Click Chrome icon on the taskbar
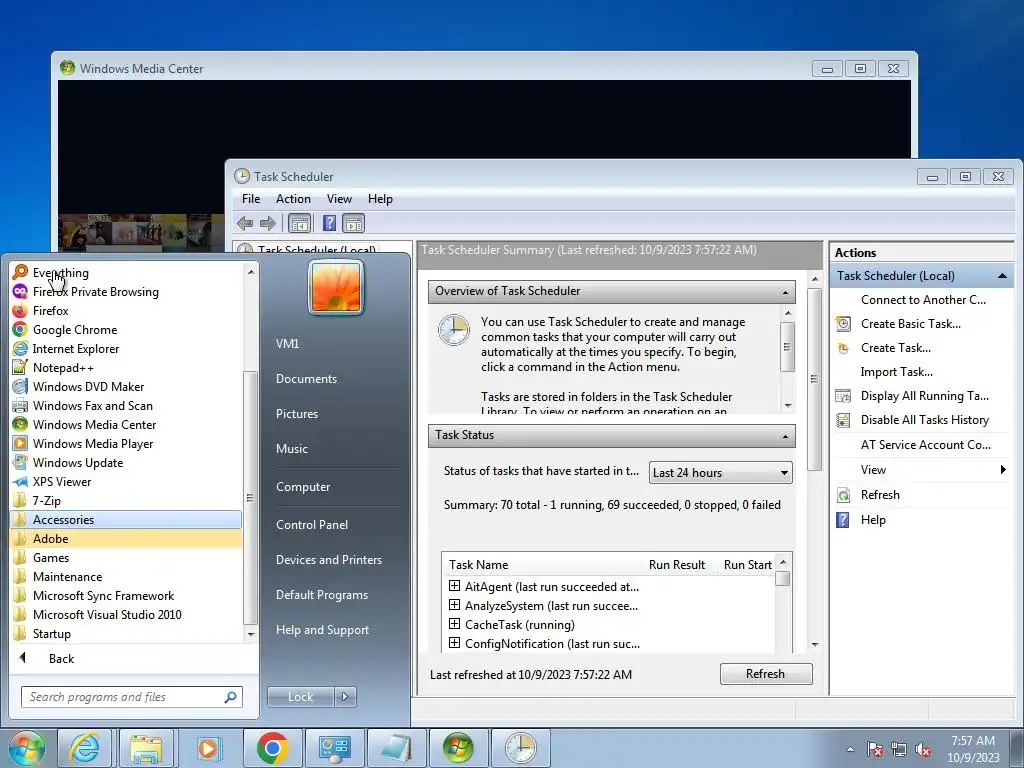Image resolution: width=1024 pixels, height=768 pixels. (x=272, y=748)
